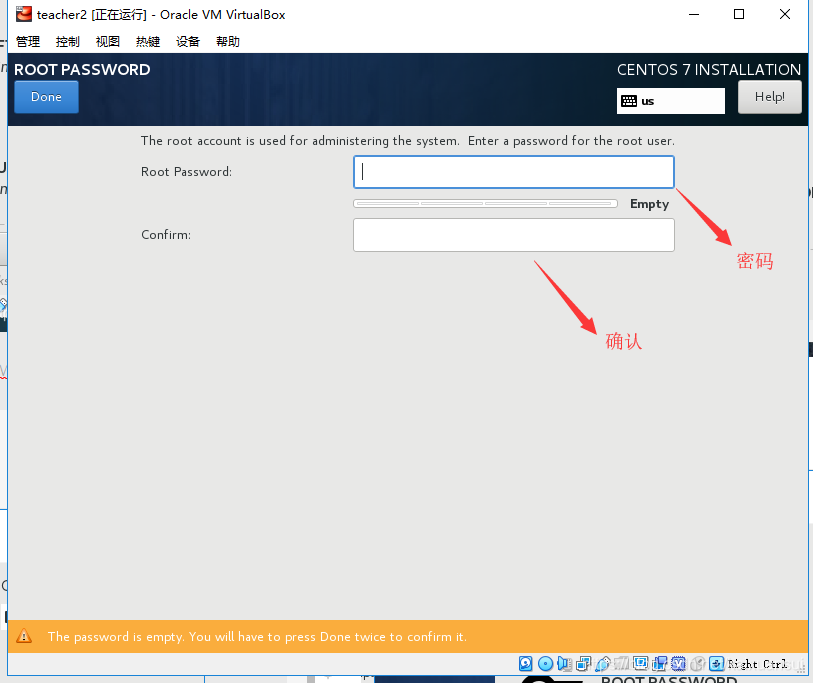Click the Root Password: label
Viewport: 813px width, 683px height.
pyautogui.click(x=186, y=172)
